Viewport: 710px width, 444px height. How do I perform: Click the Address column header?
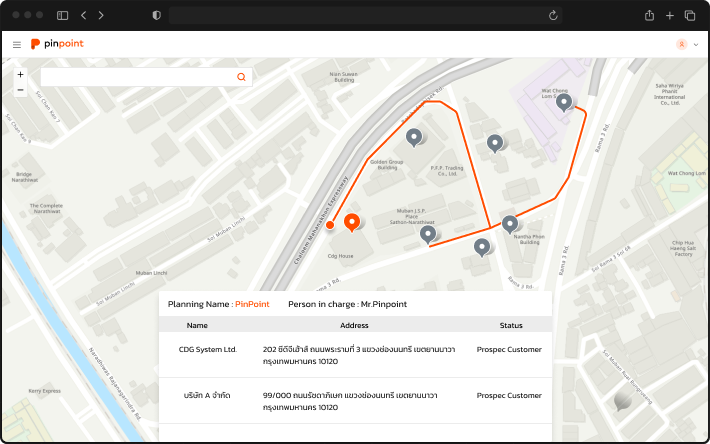click(354, 325)
